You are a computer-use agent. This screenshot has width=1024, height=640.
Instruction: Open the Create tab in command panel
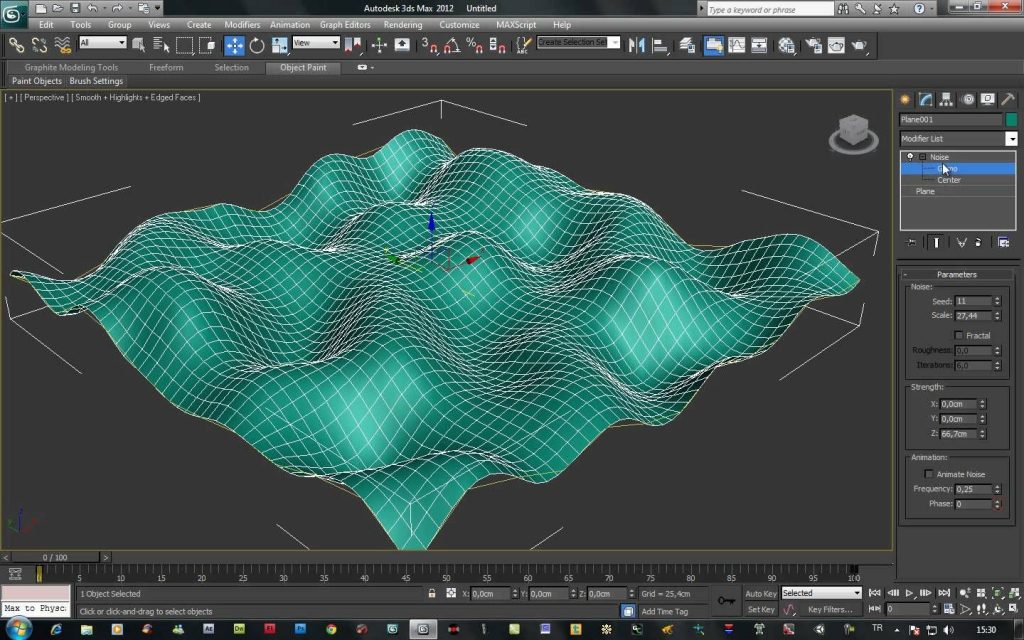[906, 99]
